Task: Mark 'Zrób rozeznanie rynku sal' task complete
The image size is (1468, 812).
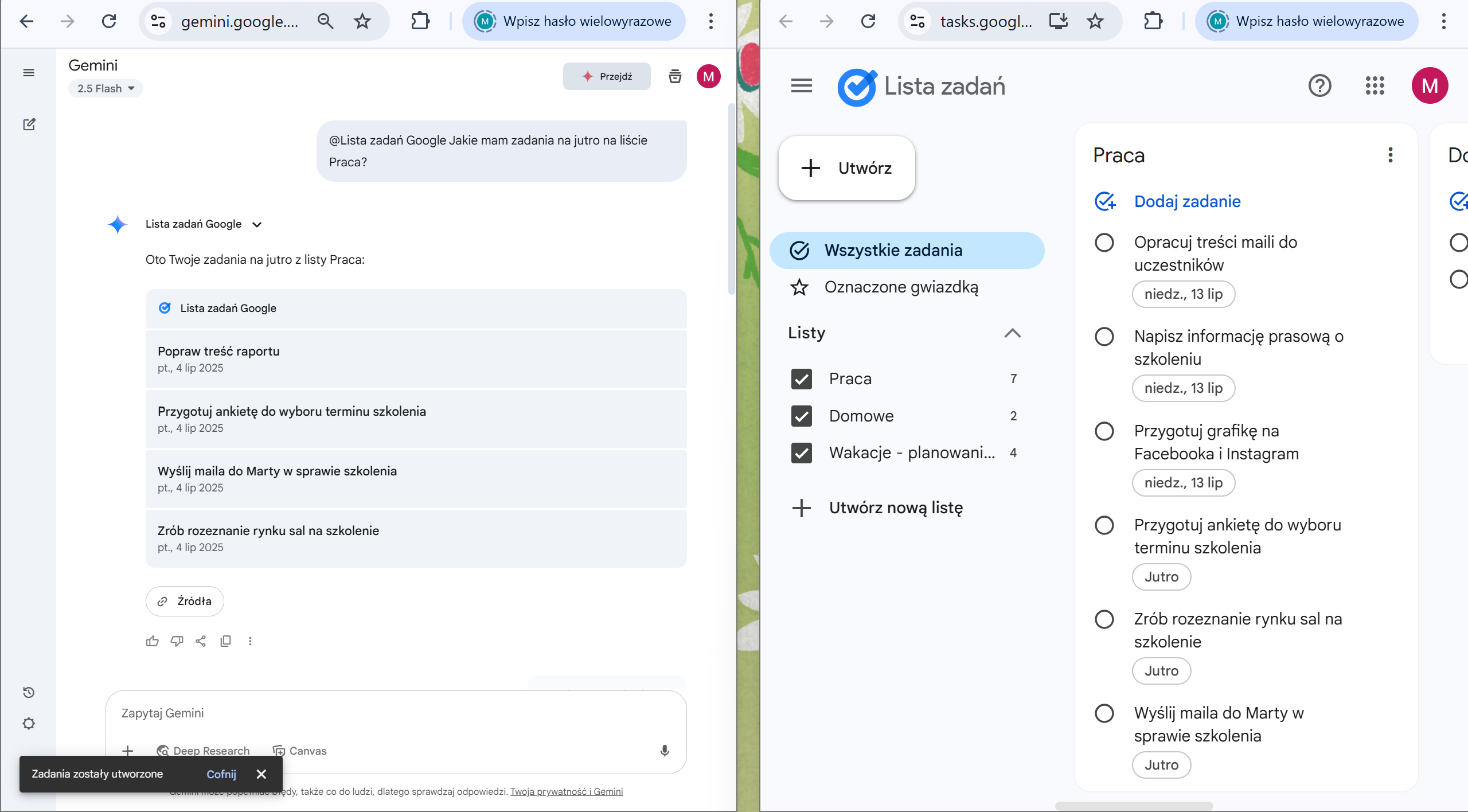Action: pyautogui.click(x=1104, y=619)
